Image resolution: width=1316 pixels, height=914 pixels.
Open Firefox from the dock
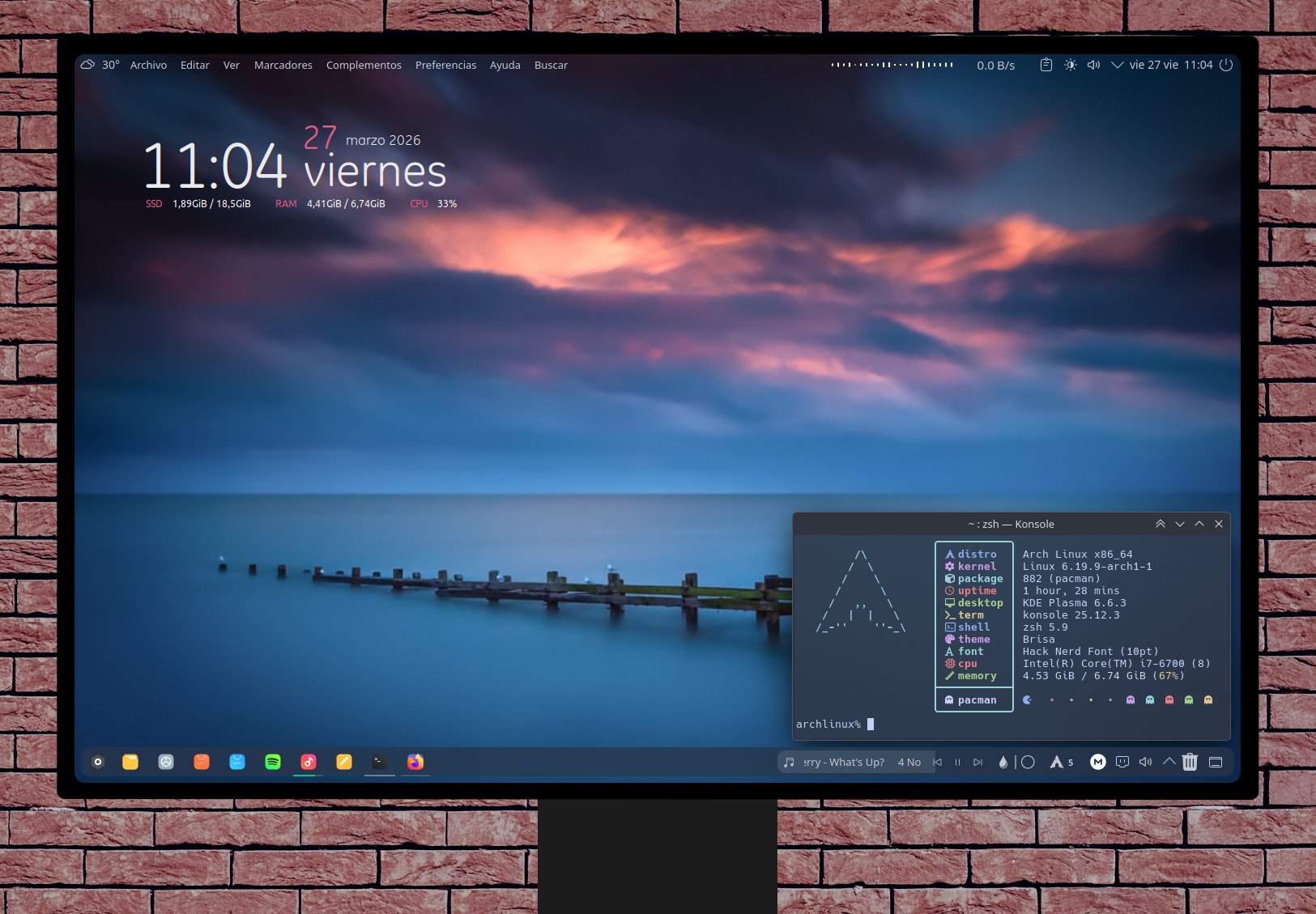(415, 762)
